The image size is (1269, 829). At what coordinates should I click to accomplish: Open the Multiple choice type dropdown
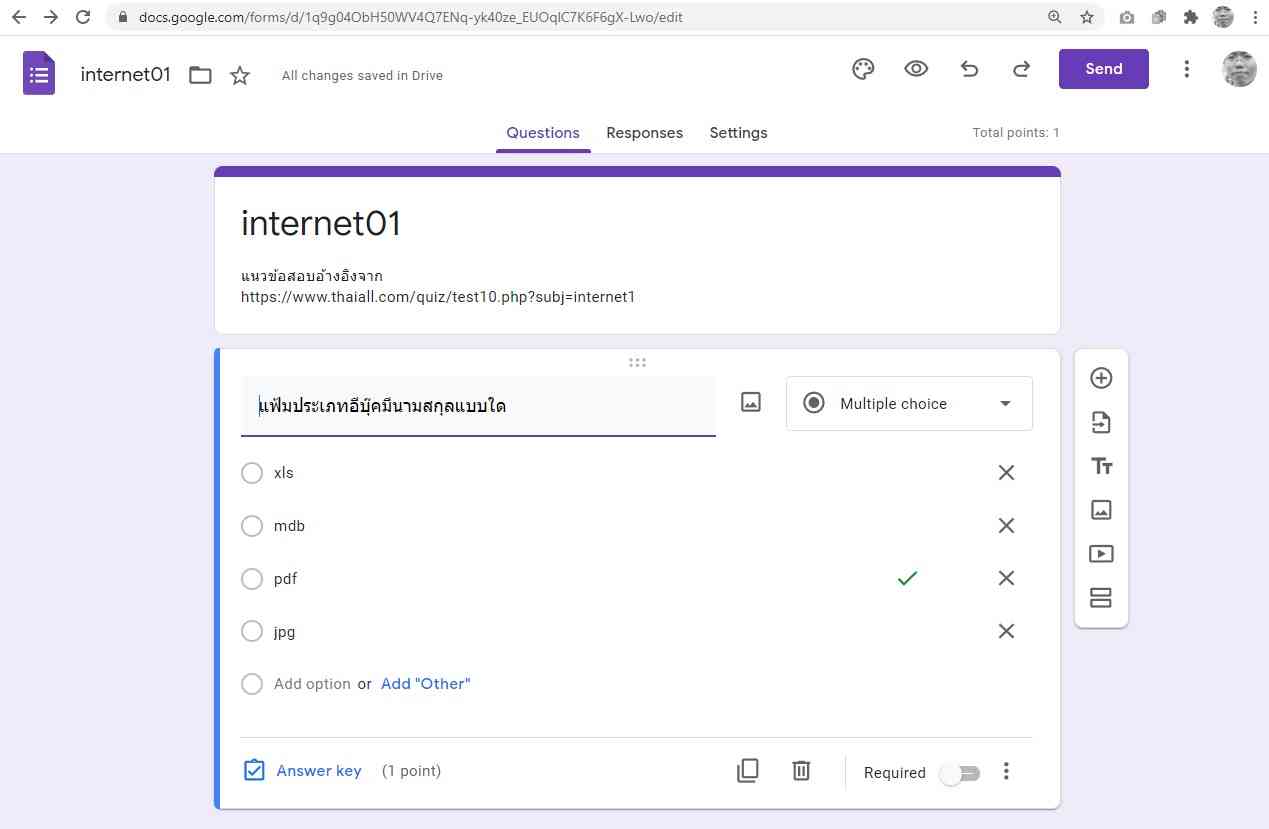909,404
